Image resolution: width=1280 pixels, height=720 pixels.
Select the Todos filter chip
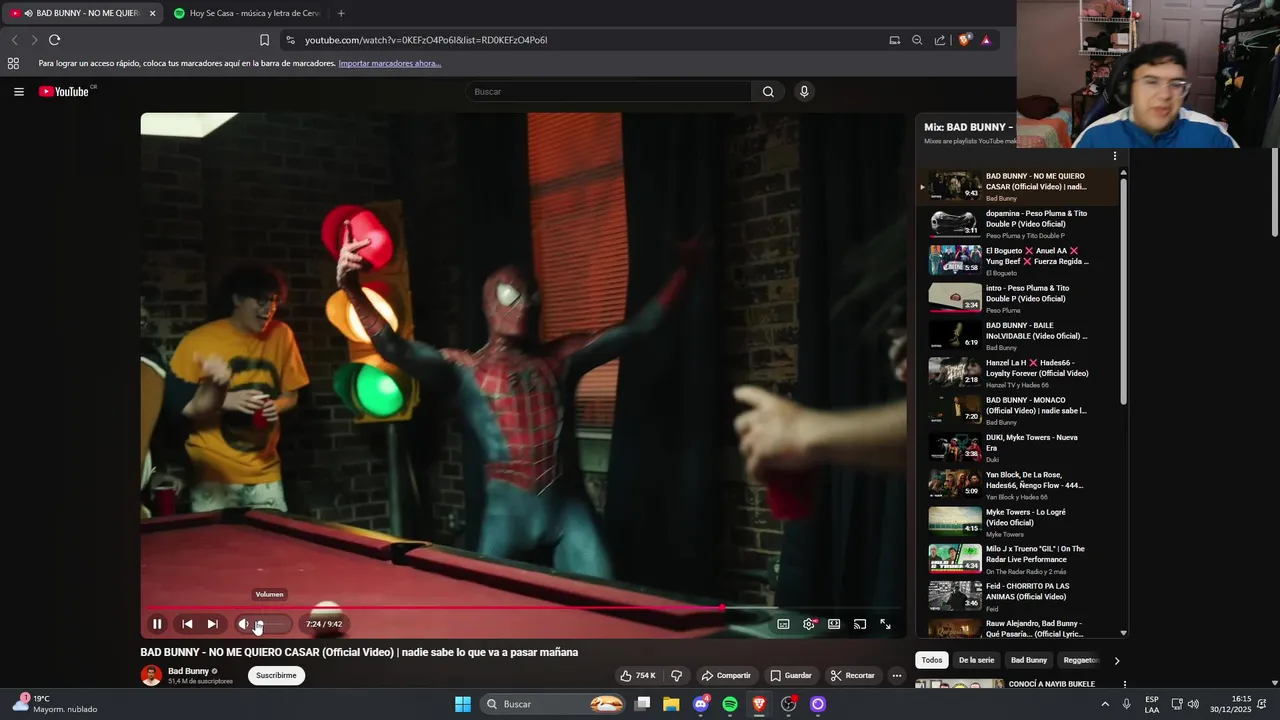click(932, 660)
